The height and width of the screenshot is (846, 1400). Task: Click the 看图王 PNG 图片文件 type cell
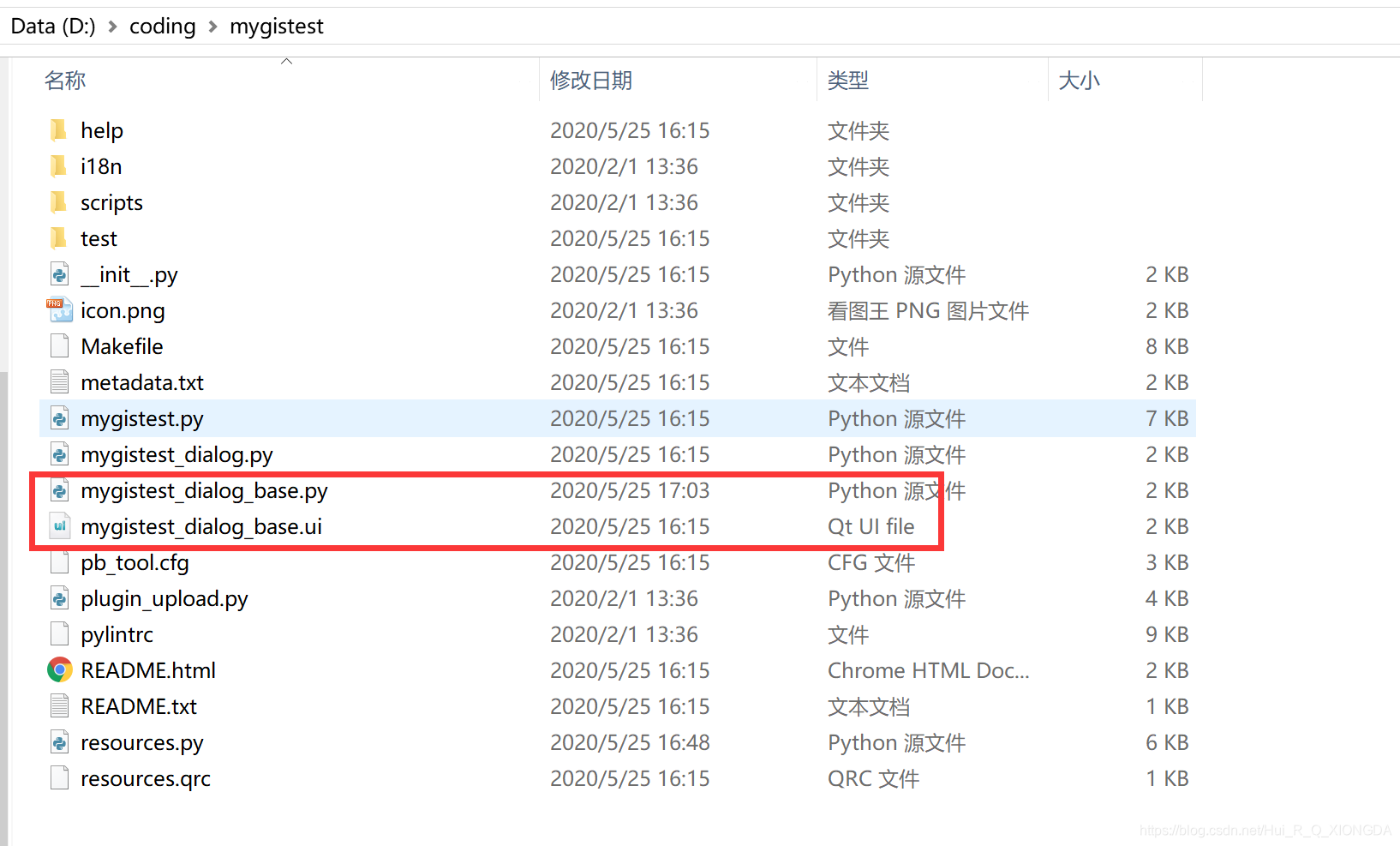(928, 310)
